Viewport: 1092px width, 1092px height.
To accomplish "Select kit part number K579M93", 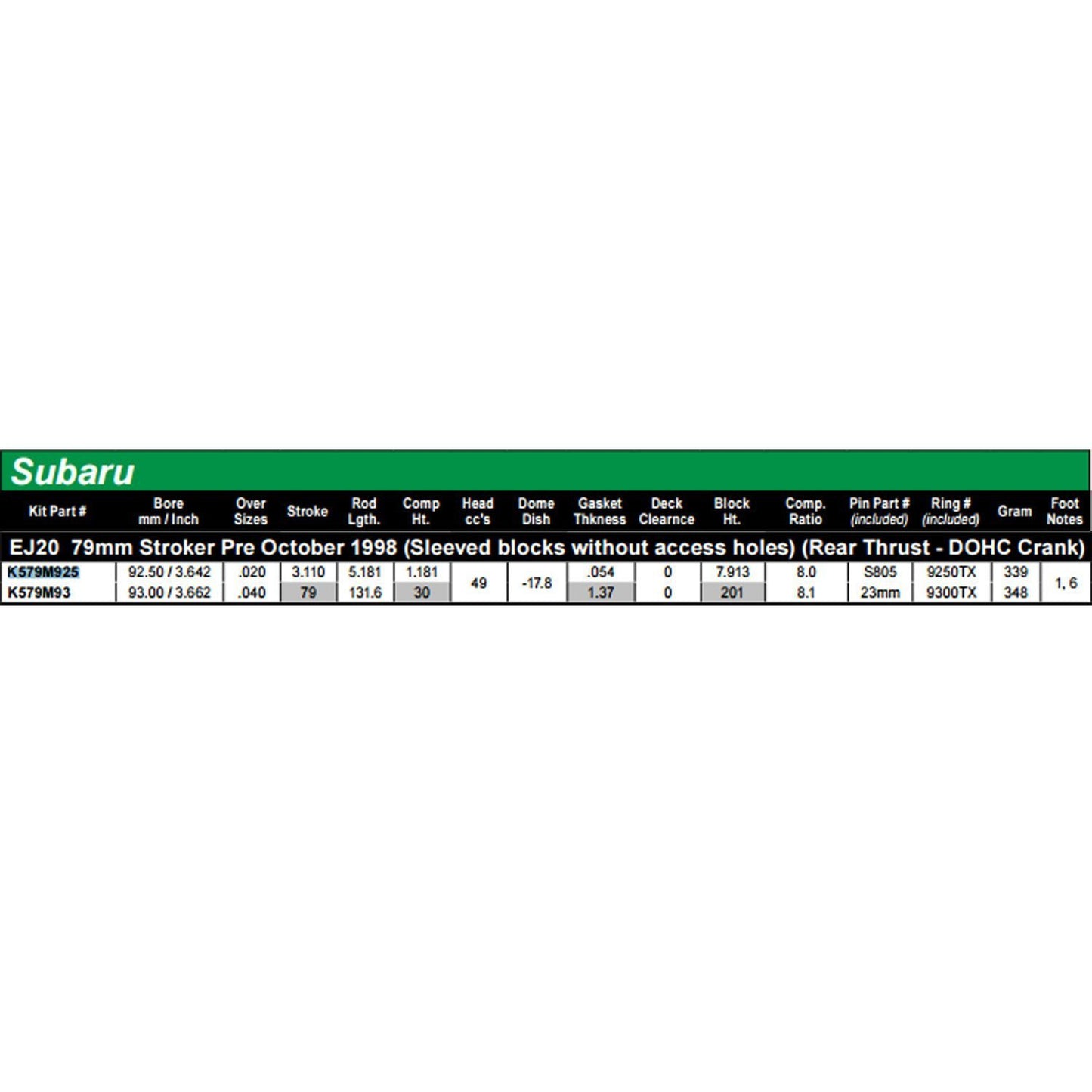I will [39, 593].
